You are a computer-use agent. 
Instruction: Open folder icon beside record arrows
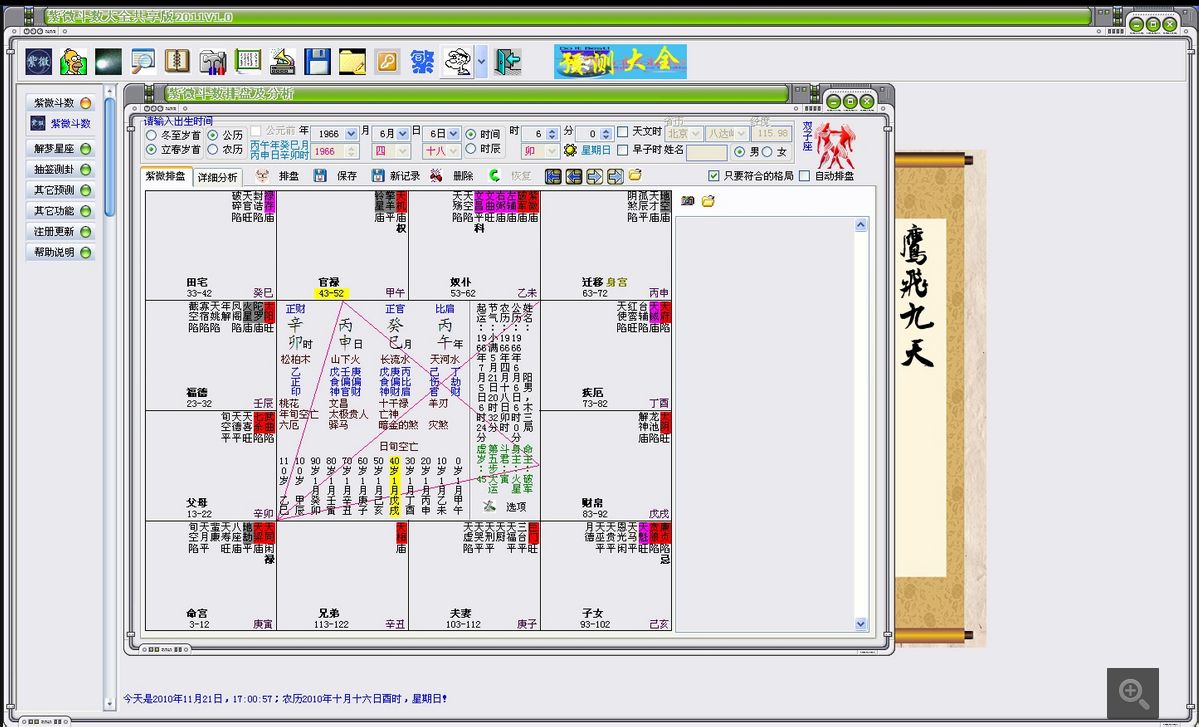(635, 176)
